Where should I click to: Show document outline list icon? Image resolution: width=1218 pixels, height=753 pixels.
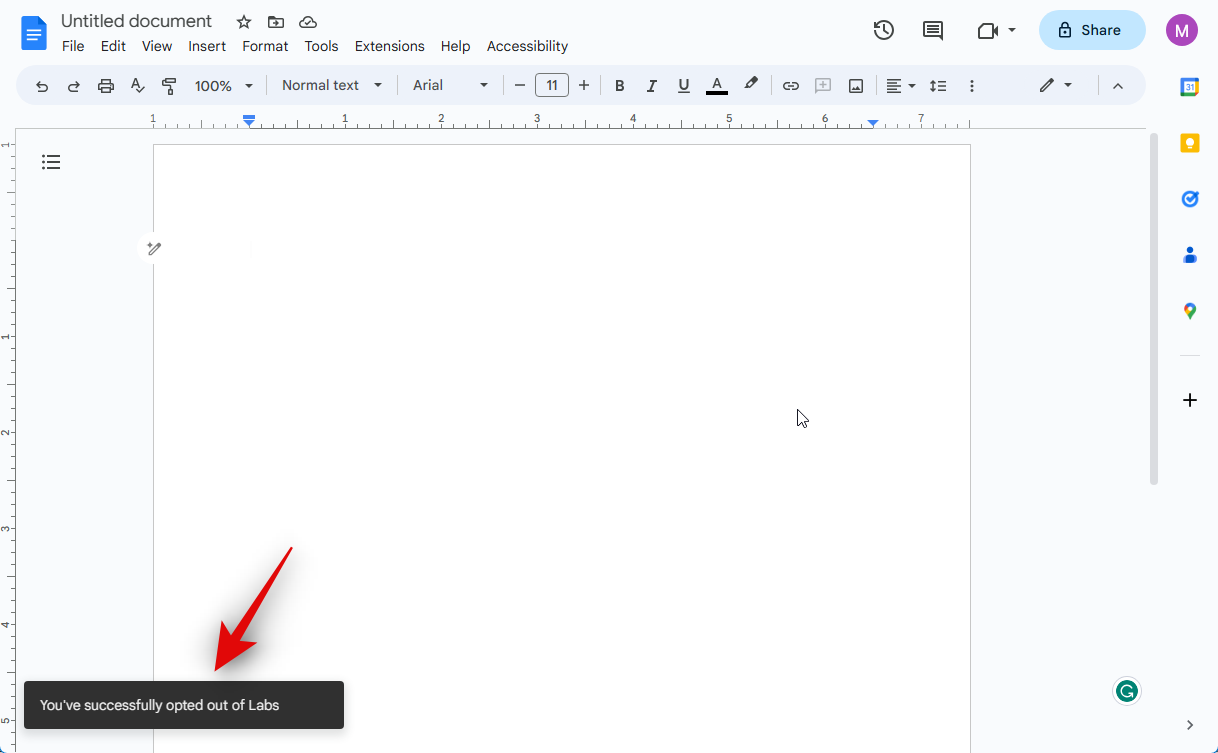[51, 162]
